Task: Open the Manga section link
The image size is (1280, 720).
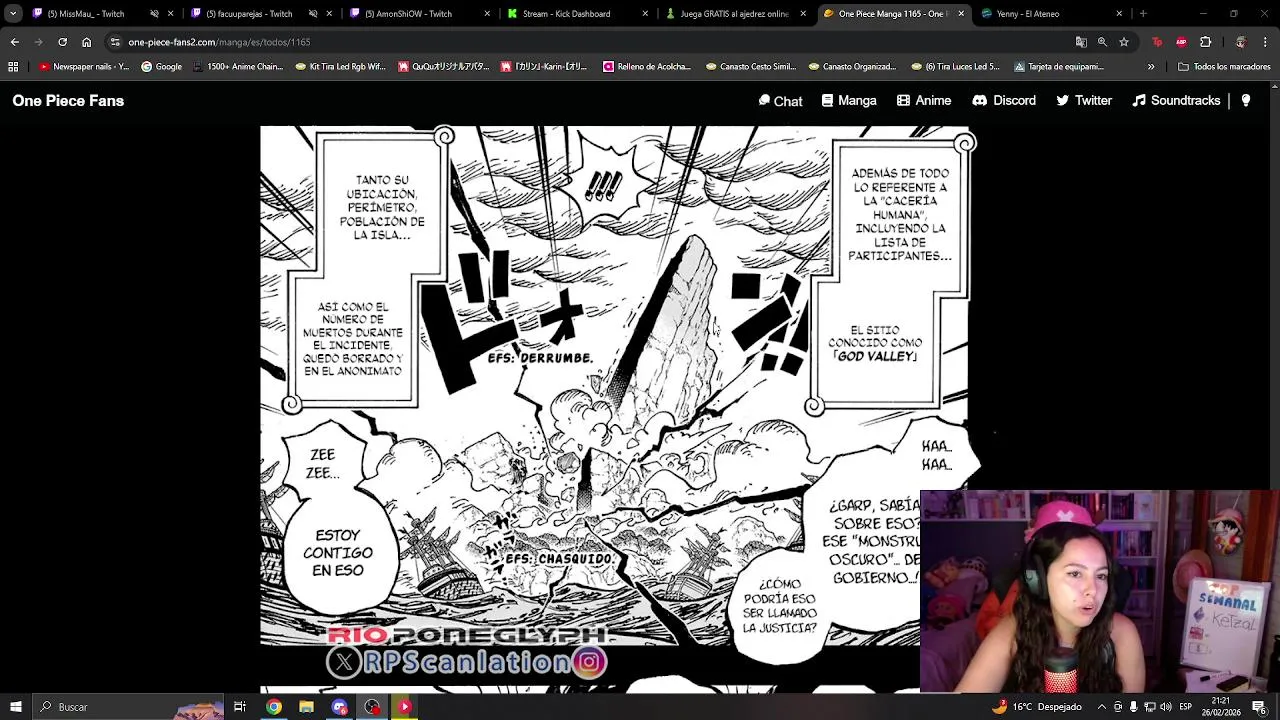Action: click(x=849, y=101)
